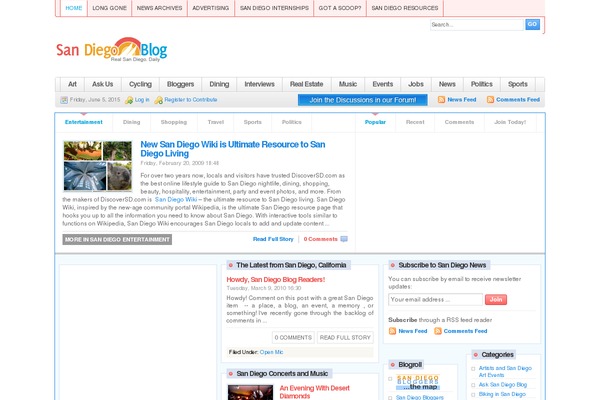
Task: Click the Log in link
Action: [x=142, y=100]
